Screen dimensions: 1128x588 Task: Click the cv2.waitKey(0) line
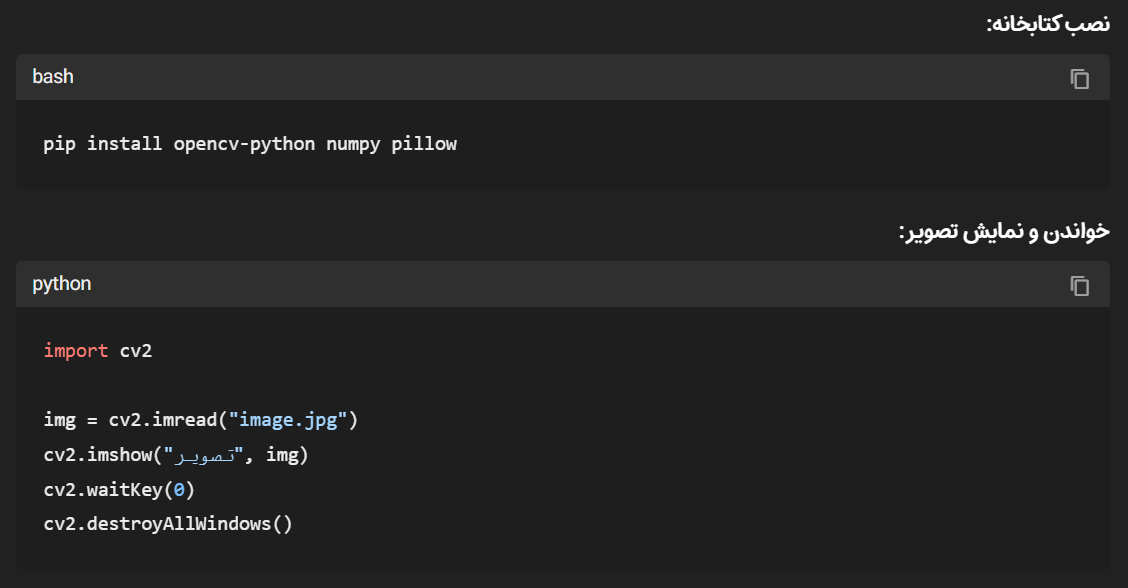(119, 489)
